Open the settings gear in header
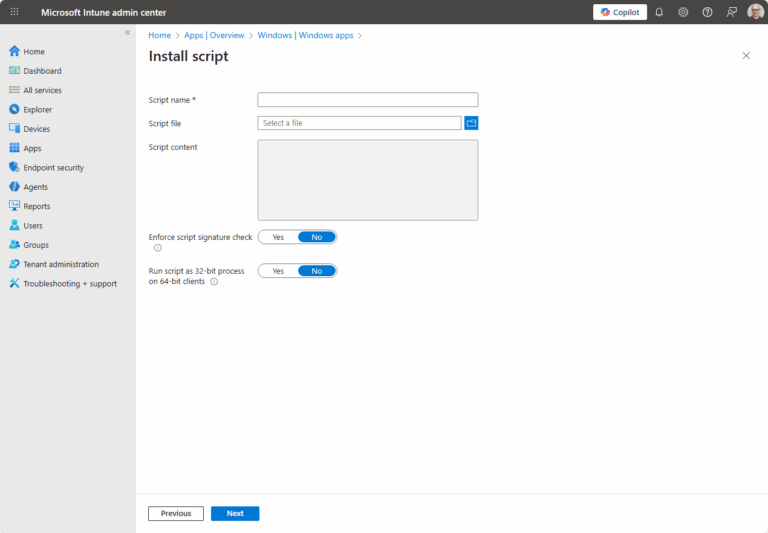 (683, 12)
